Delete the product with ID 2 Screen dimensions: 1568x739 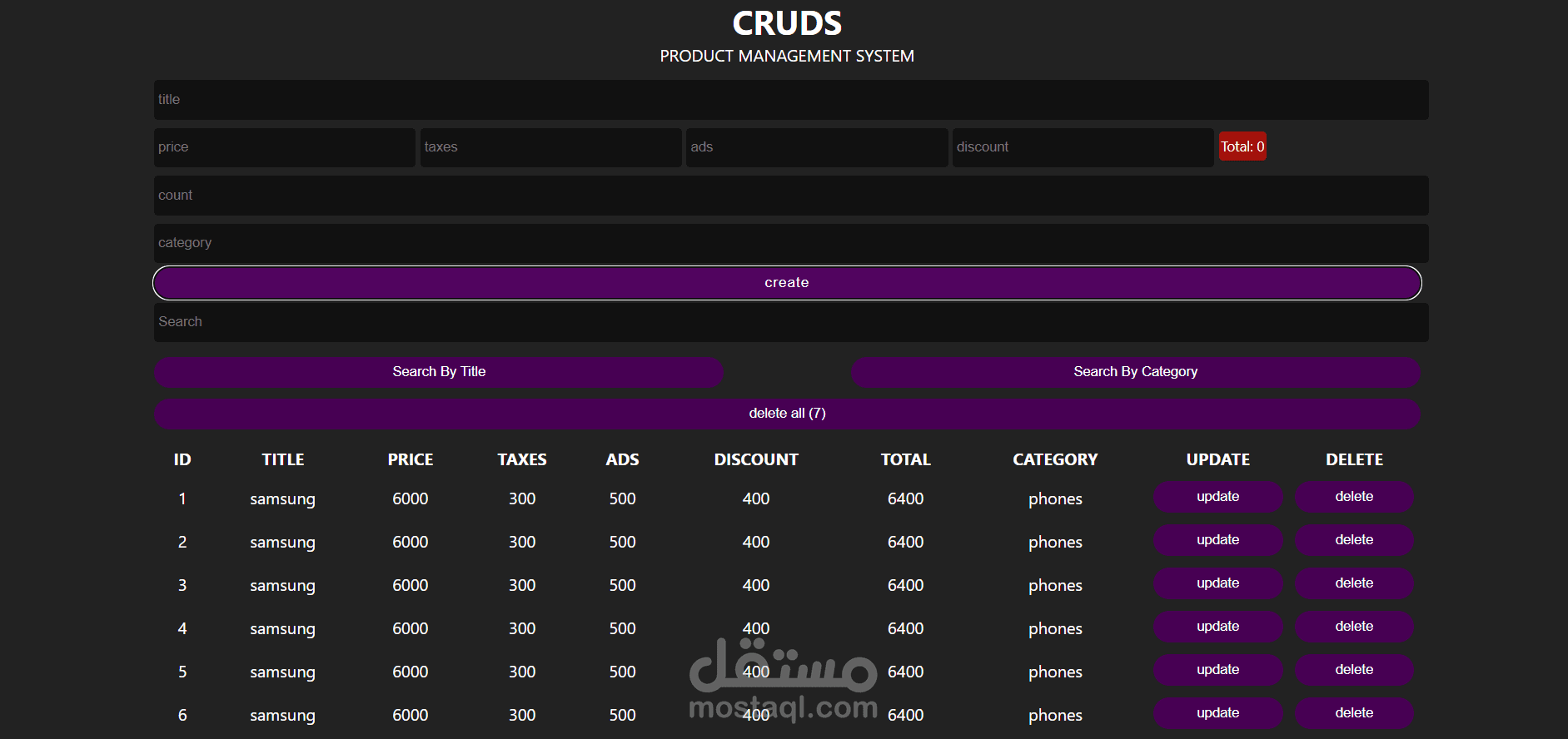click(x=1355, y=540)
